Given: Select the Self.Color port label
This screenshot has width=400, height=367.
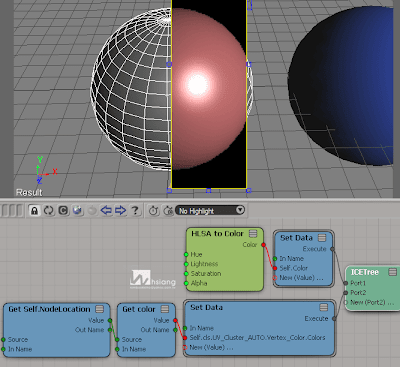Looking at the screenshot, I should coord(293,268).
